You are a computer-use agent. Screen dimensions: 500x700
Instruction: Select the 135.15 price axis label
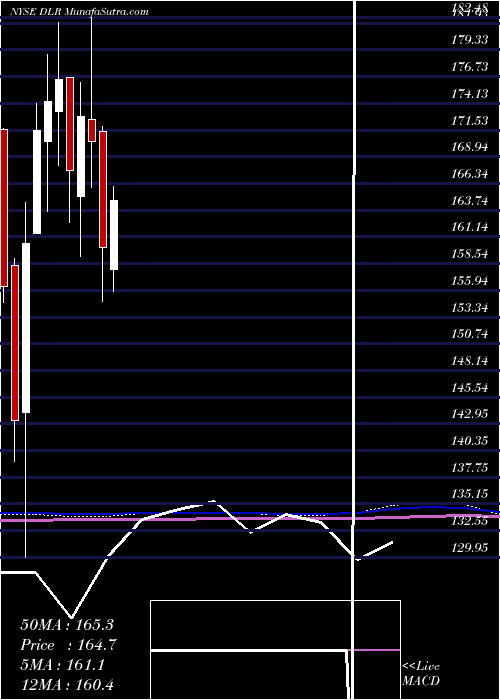(x=468, y=494)
